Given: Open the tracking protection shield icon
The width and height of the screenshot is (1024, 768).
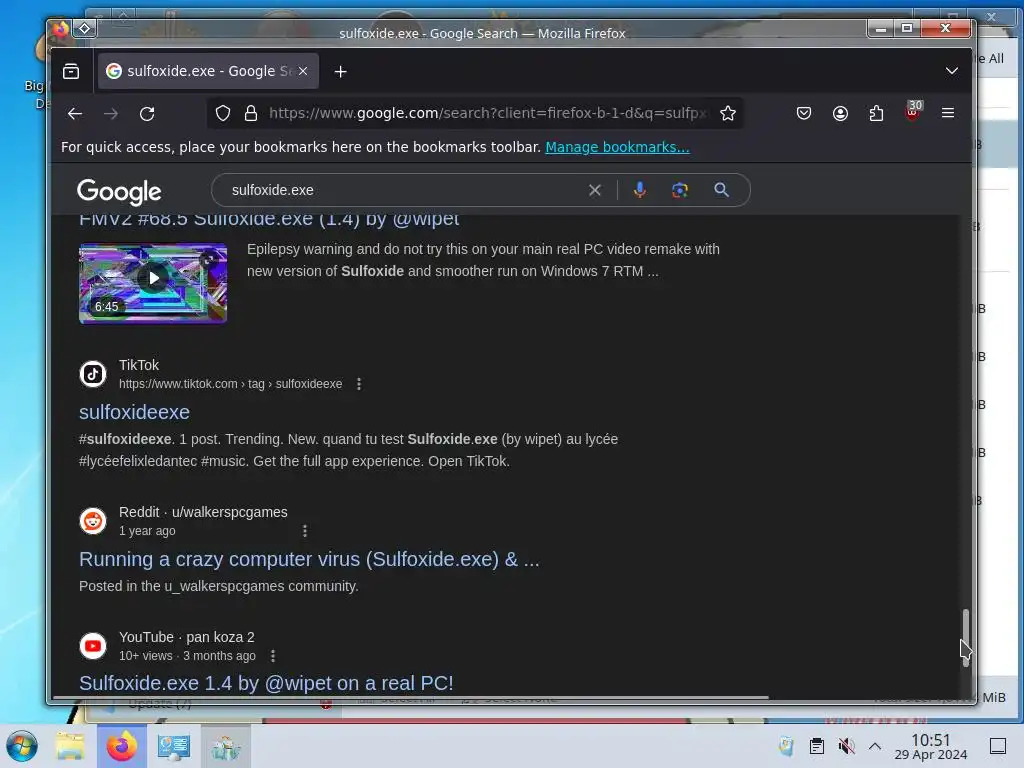Looking at the screenshot, I should [223, 114].
